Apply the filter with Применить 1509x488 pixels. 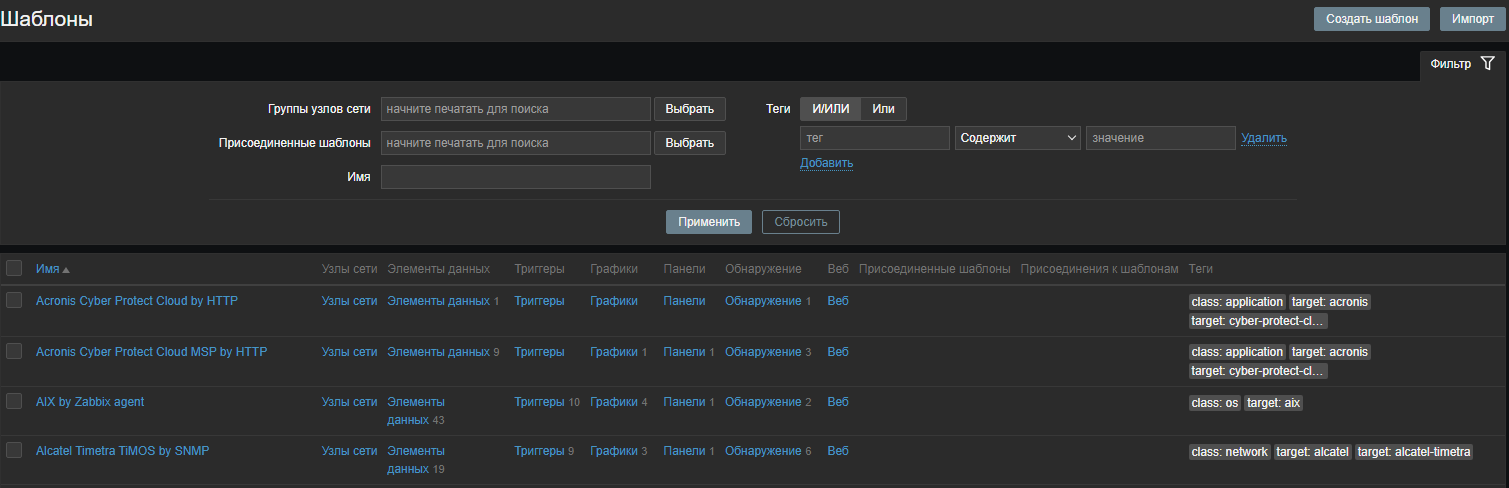point(708,222)
